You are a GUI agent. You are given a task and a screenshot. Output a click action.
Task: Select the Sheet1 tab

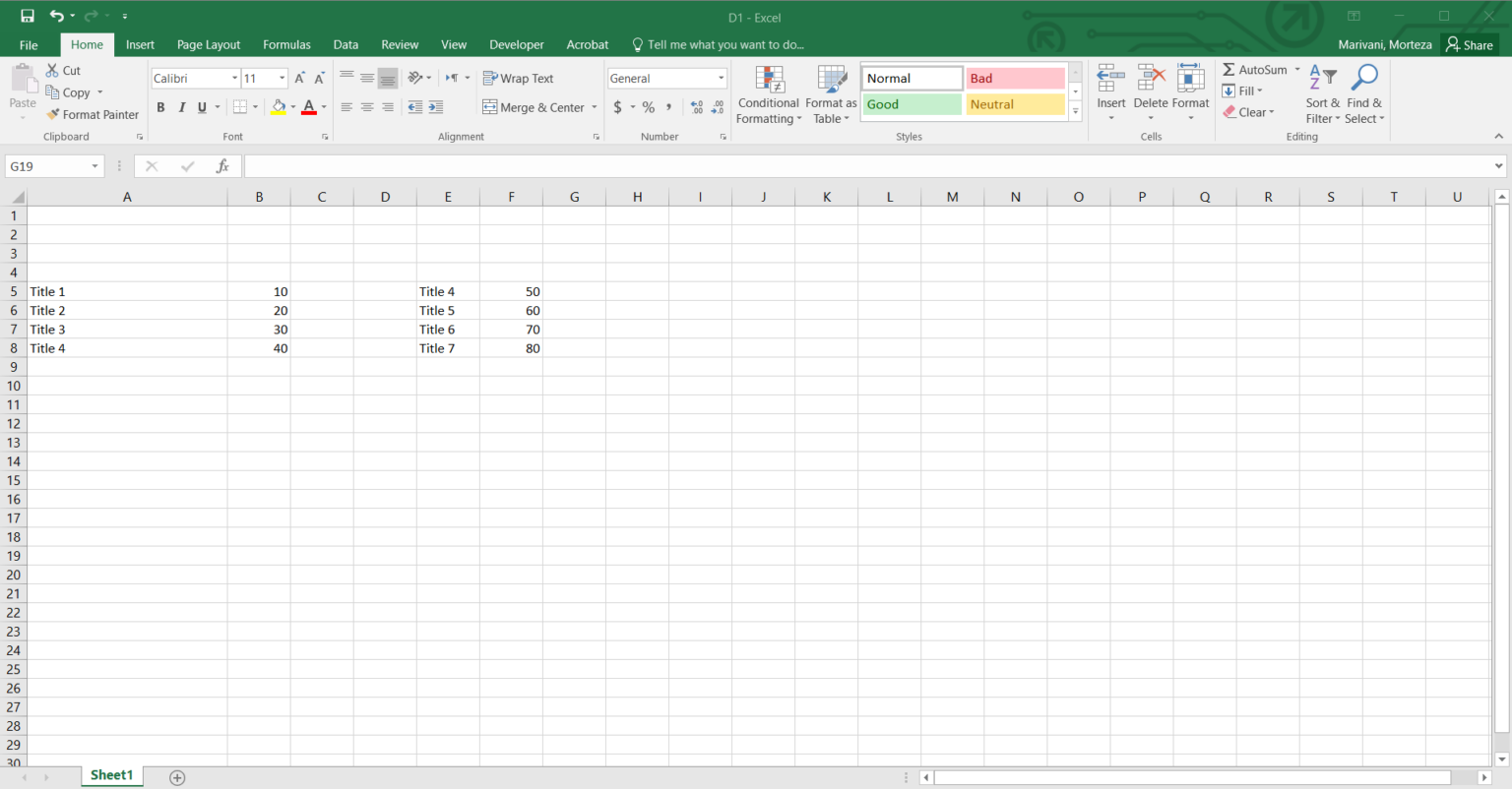tap(111, 775)
